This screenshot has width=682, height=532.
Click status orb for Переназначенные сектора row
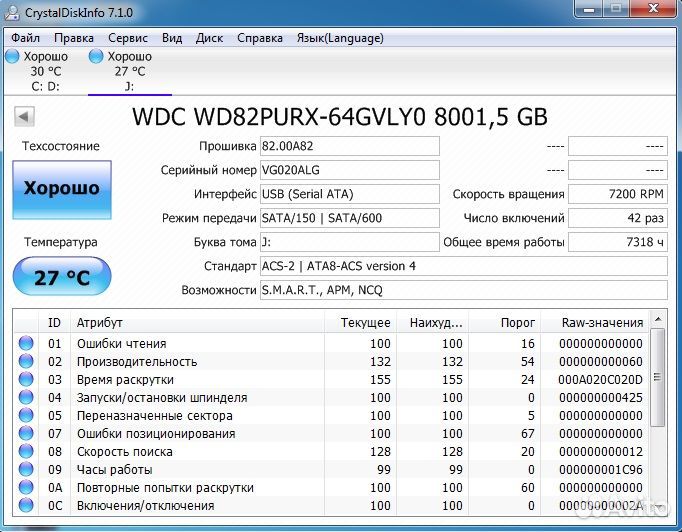[x=26, y=415]
